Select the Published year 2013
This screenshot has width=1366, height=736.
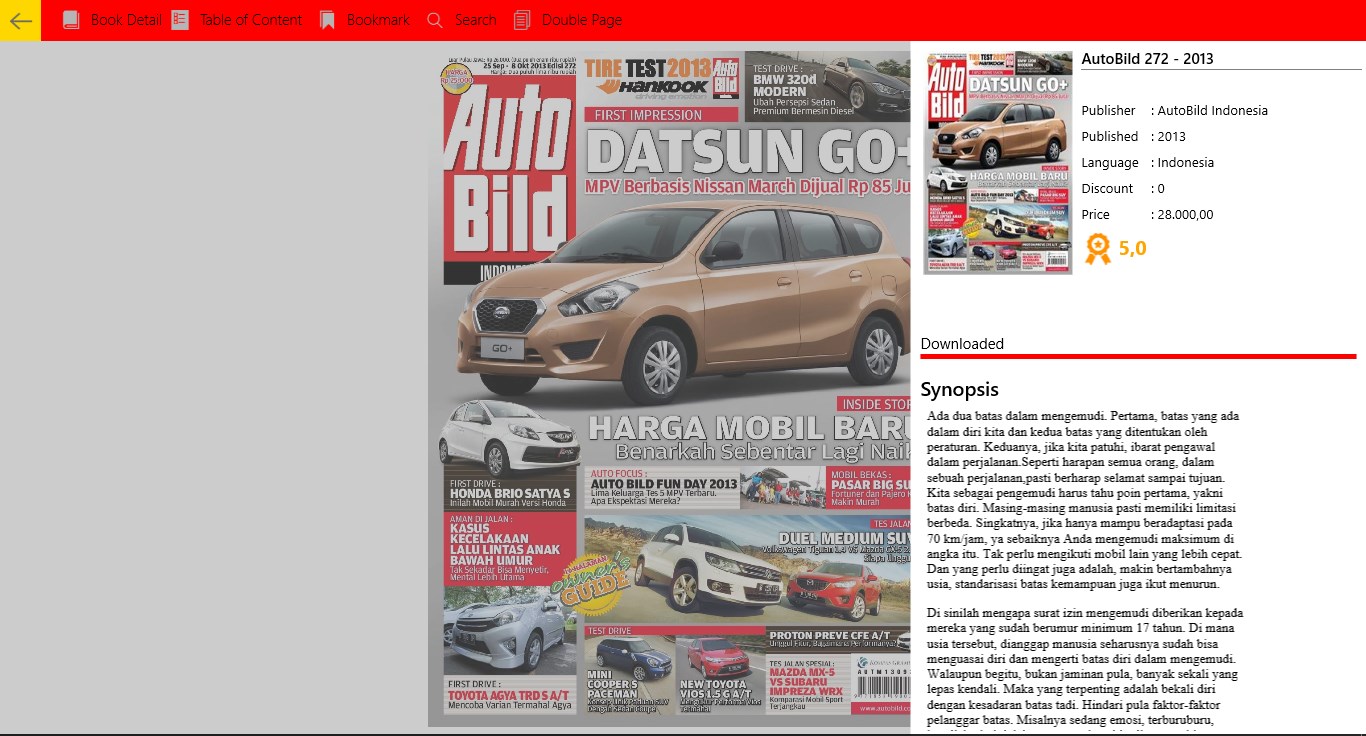tap(1172, 136)
